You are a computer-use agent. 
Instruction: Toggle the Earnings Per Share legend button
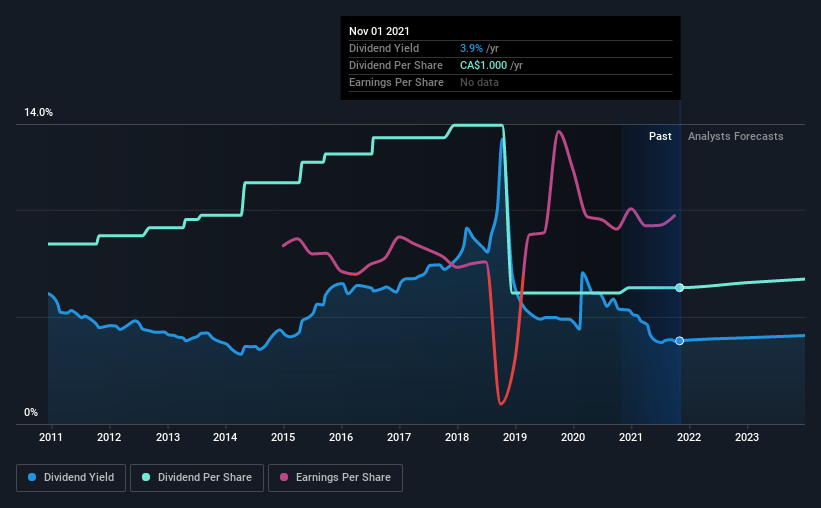point(335,478)
